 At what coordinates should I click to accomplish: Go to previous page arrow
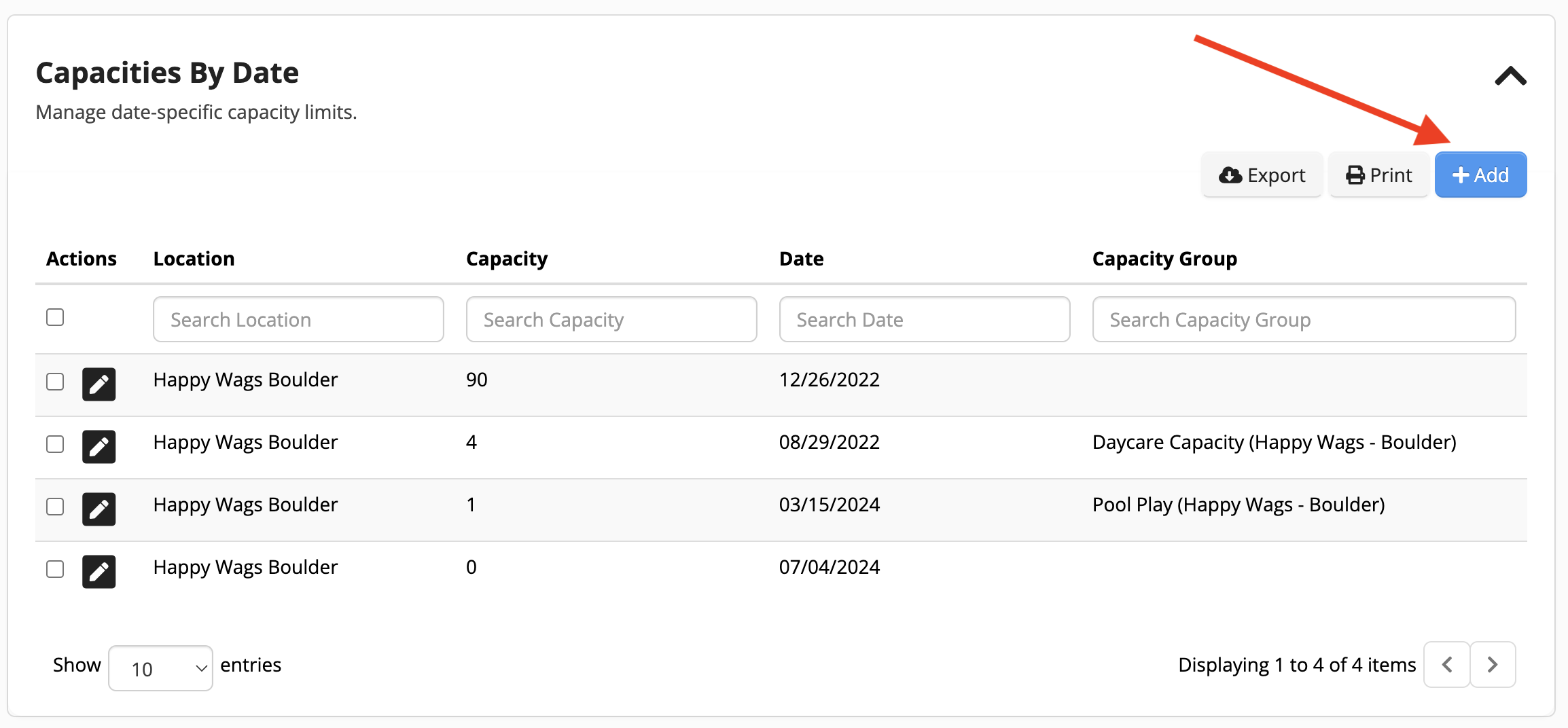[x=1447, y=665]
